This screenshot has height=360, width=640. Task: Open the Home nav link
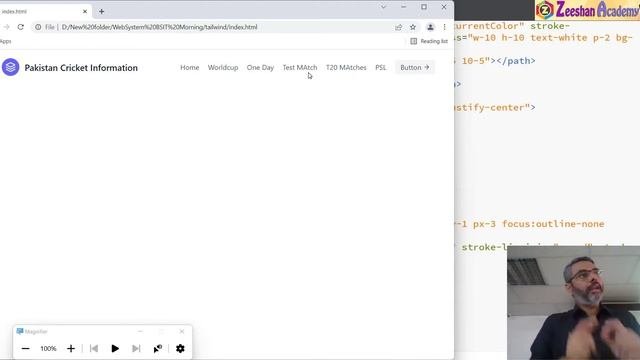pyautogui.click(x=190, y=67)
